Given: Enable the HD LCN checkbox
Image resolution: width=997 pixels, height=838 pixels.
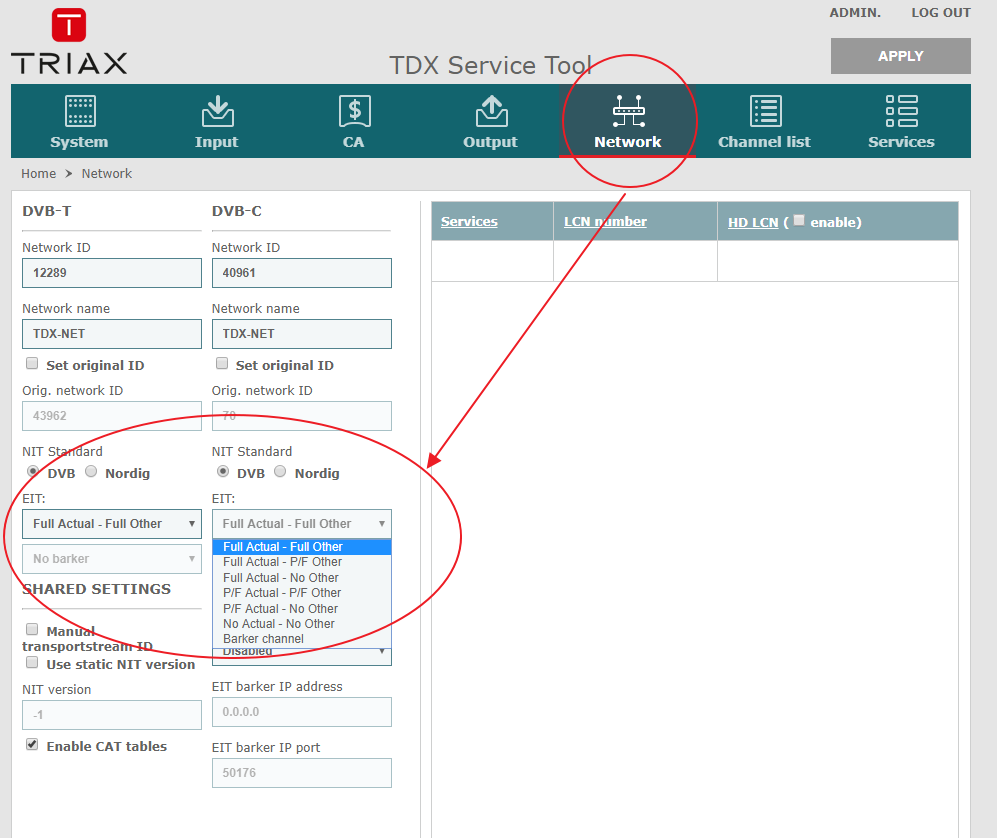Looking at the screenshot, I should 799,220.
